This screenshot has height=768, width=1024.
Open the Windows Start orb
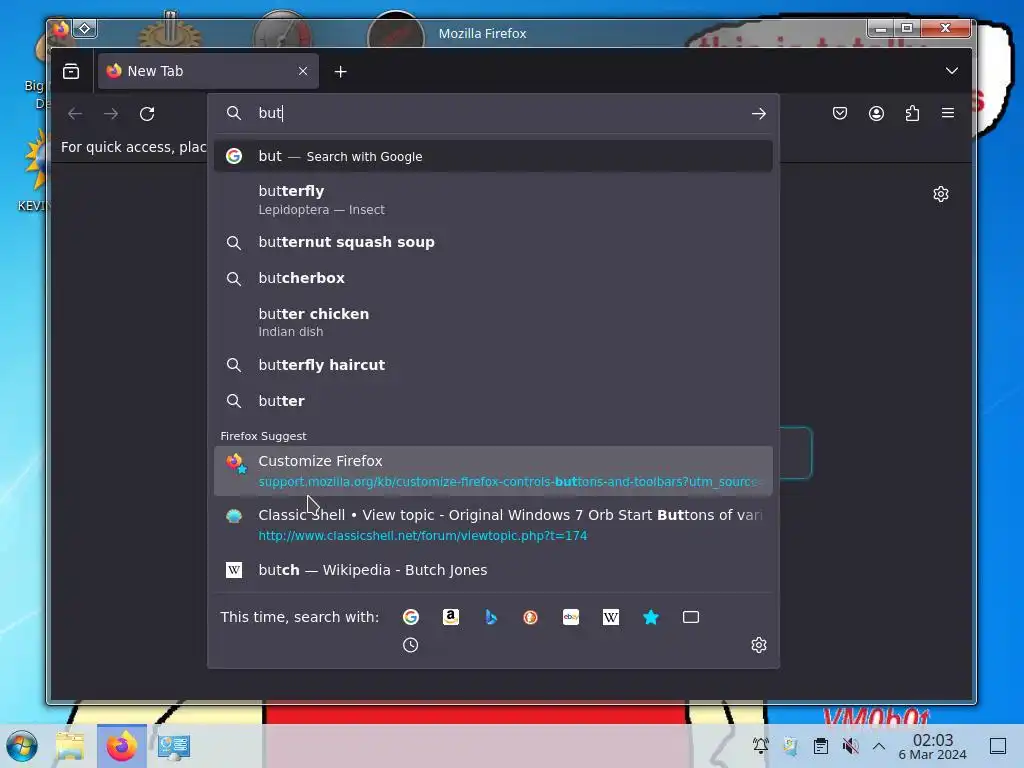[22, 746]
